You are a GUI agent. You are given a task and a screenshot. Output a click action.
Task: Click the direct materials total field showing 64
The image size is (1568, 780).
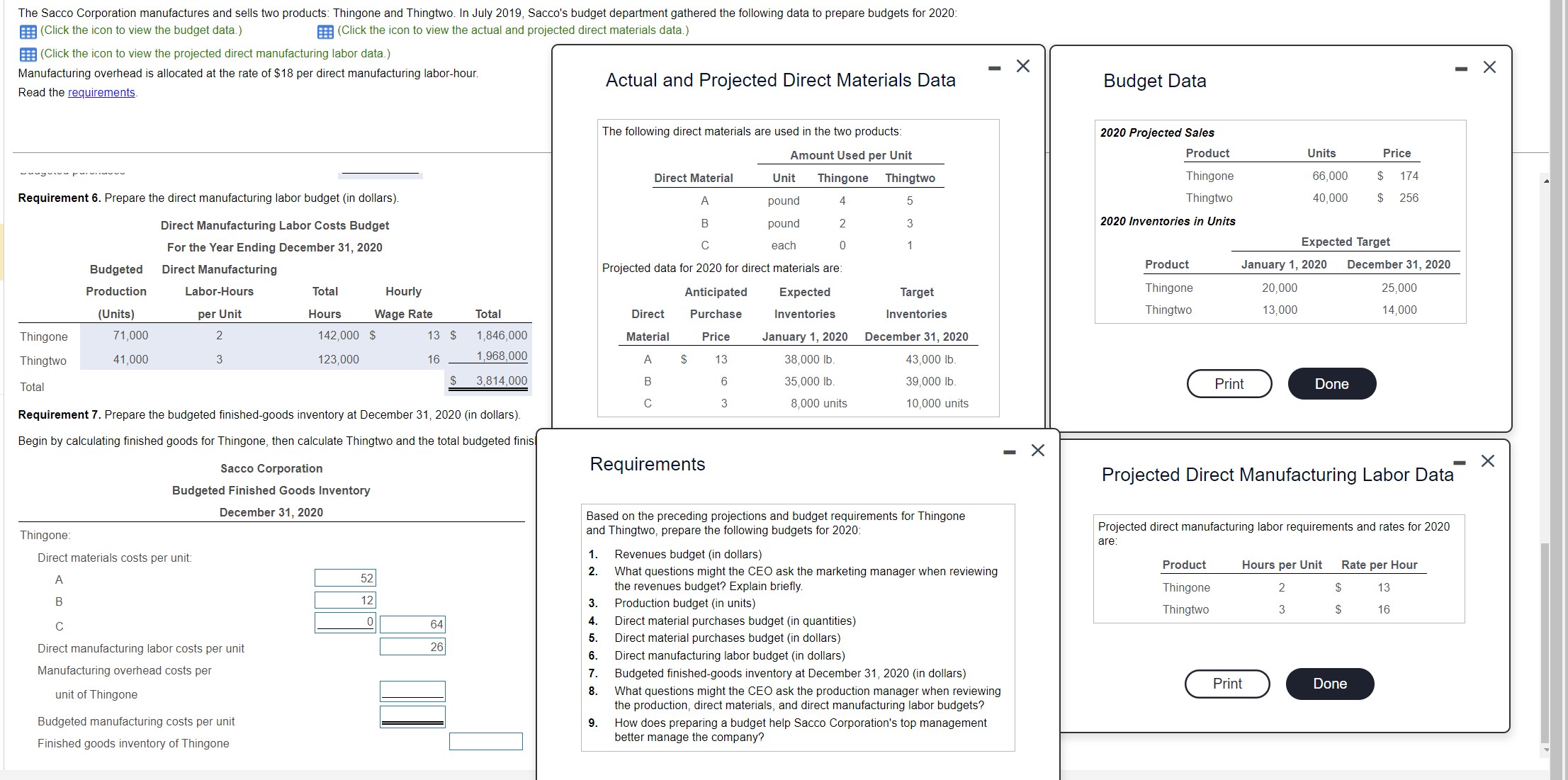coord(412,624)
